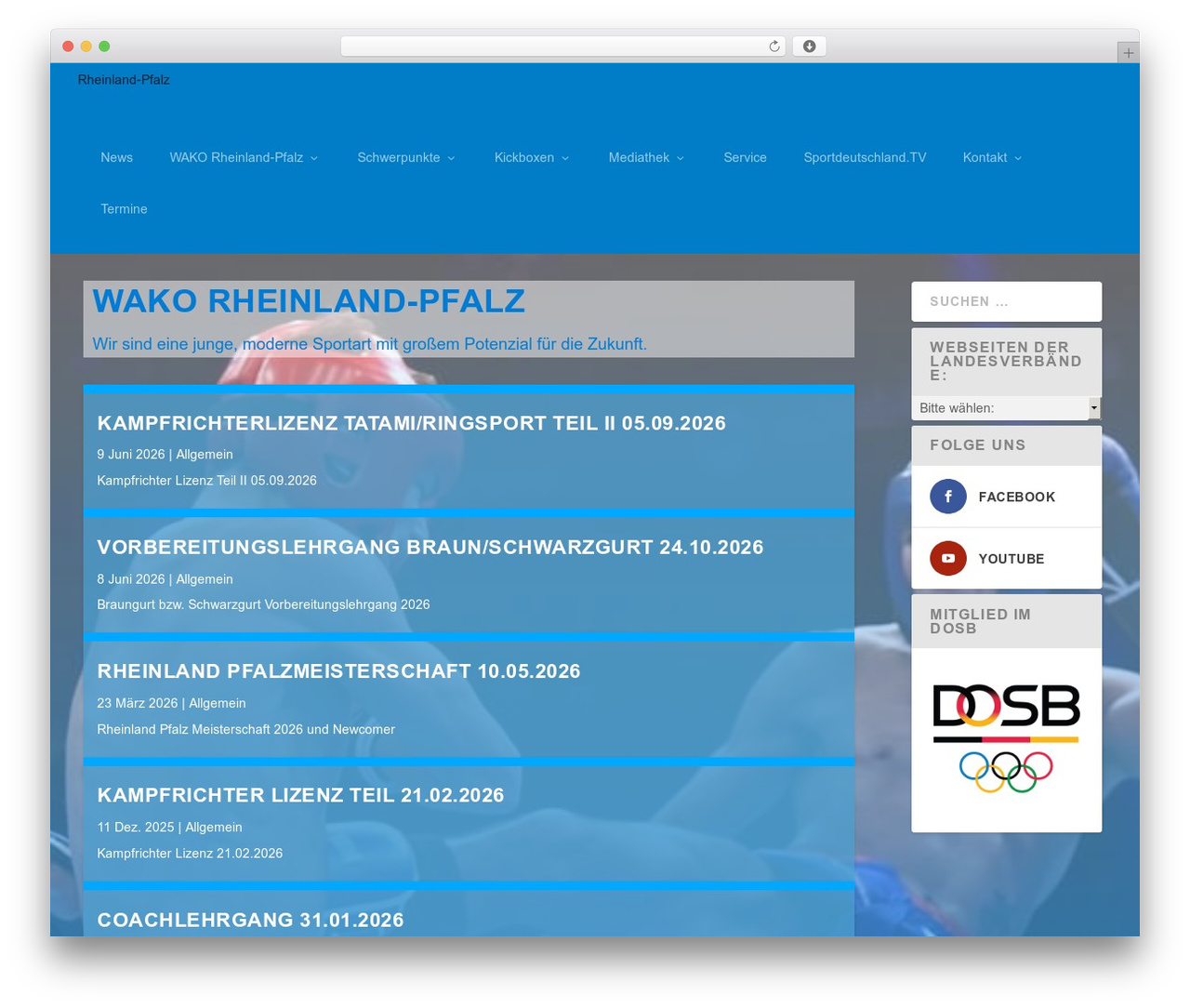Expand the WAKO Rheinland-Pfalz menu chevron
Viewport: 1190px width, 1008px height.
tap(314, 158)
